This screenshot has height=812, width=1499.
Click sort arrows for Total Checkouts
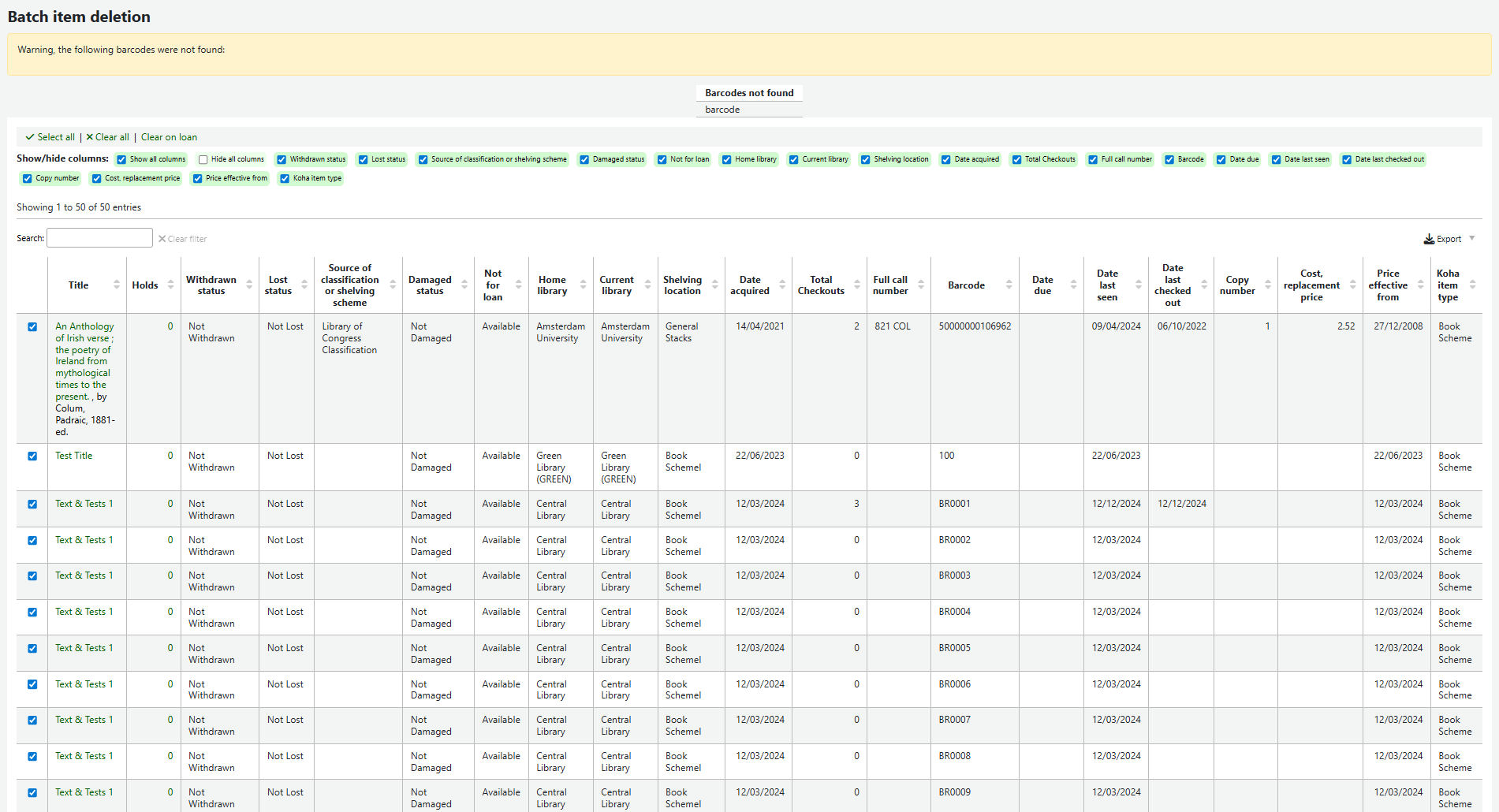[857, 285]
